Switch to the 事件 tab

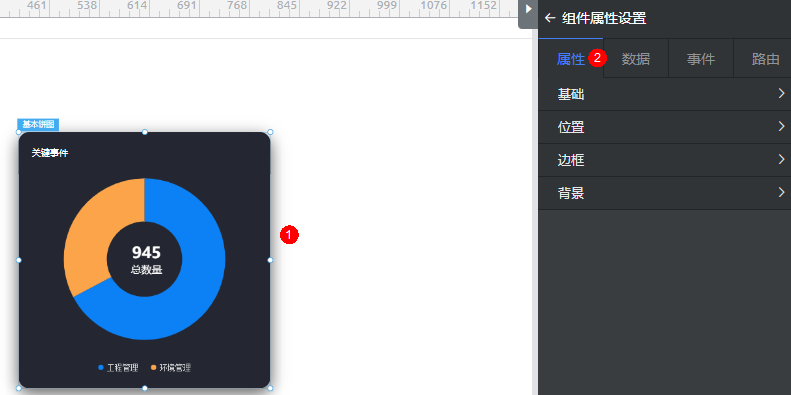701,59
